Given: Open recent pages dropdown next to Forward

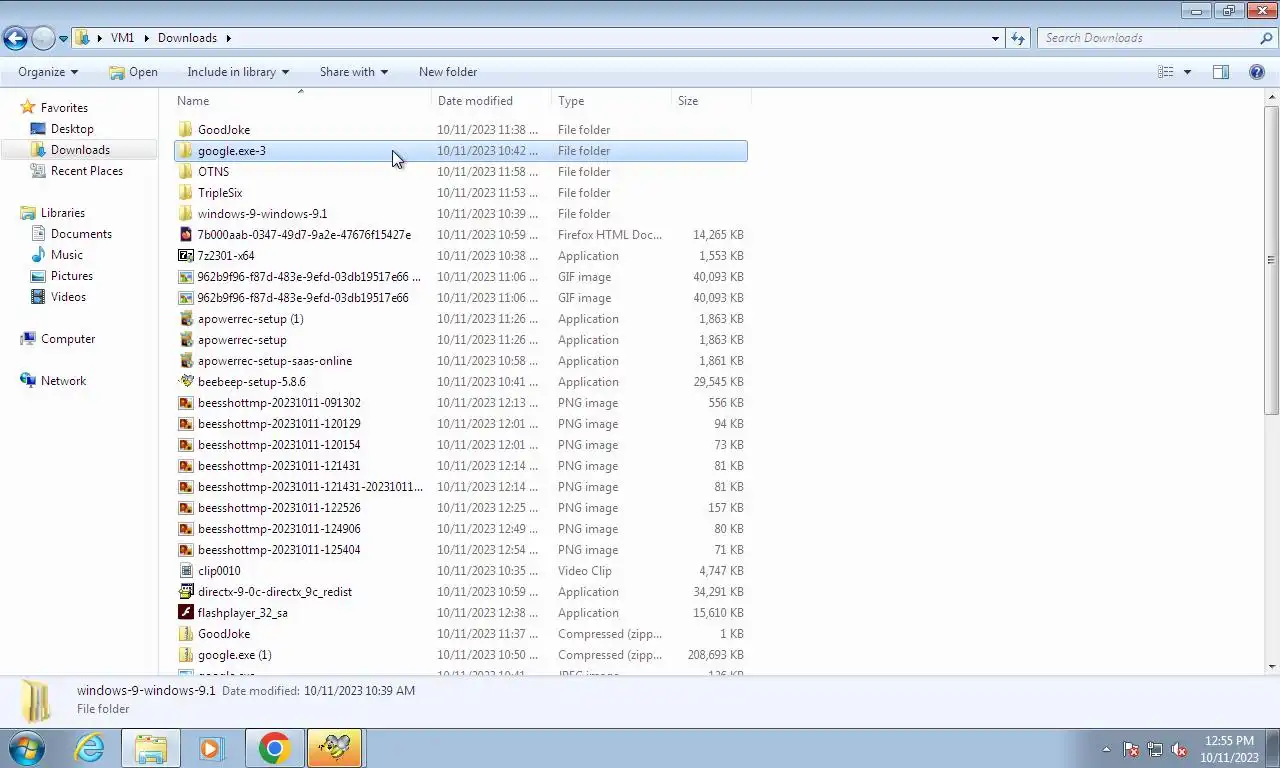Looking at the screenshot, I should coord(63,39).
